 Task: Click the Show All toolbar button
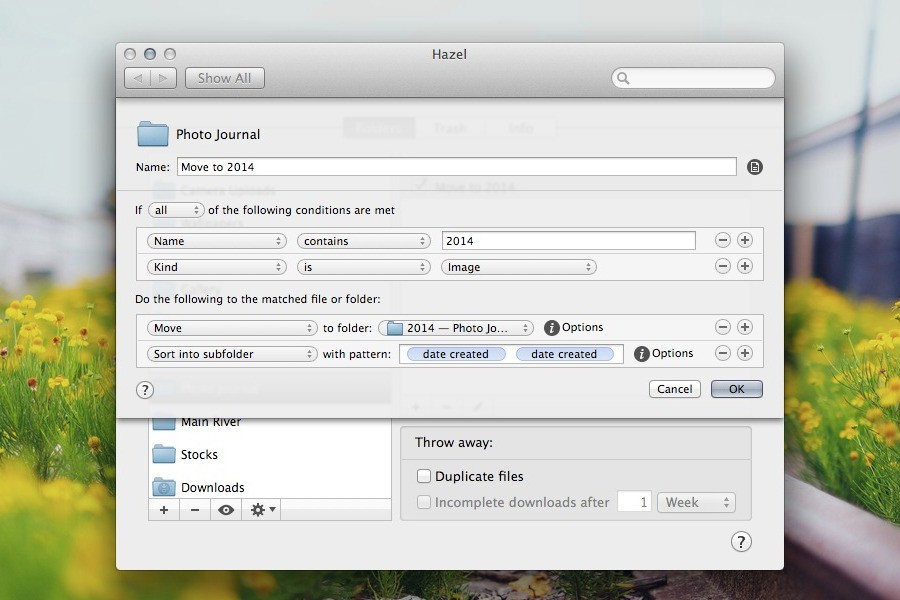point(224,78)
